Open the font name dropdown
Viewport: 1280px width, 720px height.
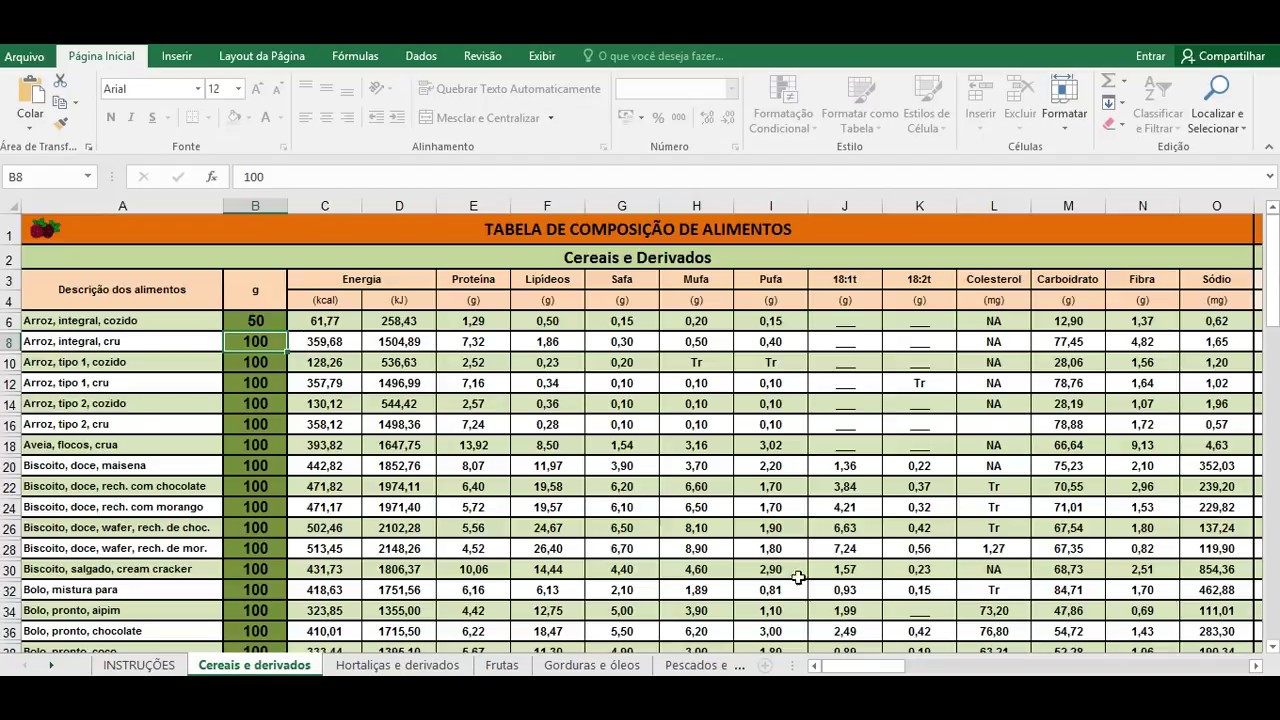[198, 89]
